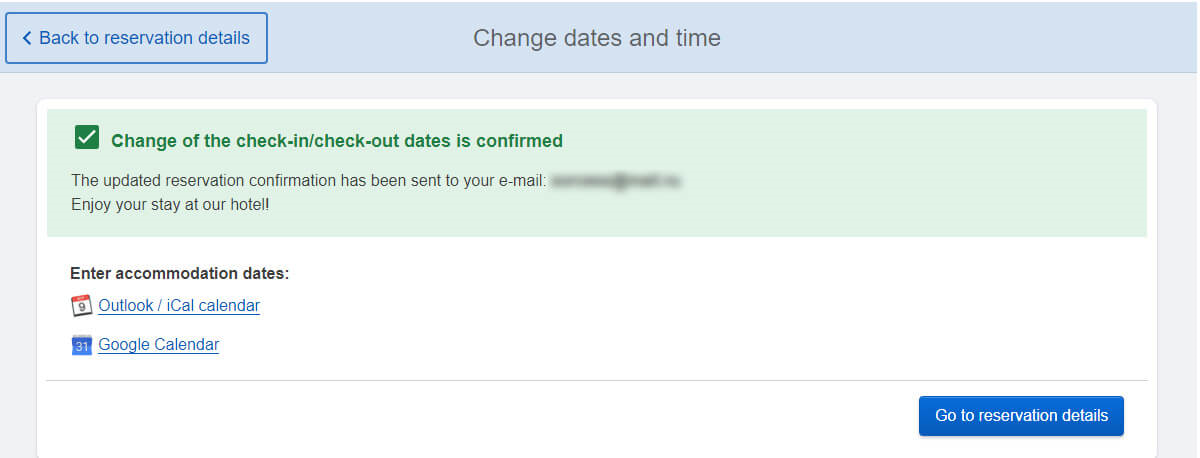This screenshot has width=1200, height=458.
Task: Click the word Calendar in Google link
Action: click(187, 344)
